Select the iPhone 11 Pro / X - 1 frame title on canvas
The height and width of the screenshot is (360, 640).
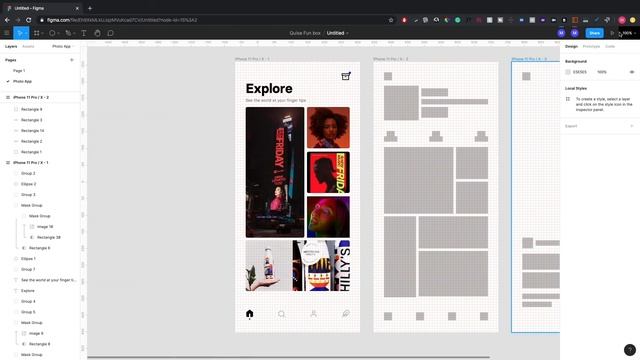[x=252, y=59]
